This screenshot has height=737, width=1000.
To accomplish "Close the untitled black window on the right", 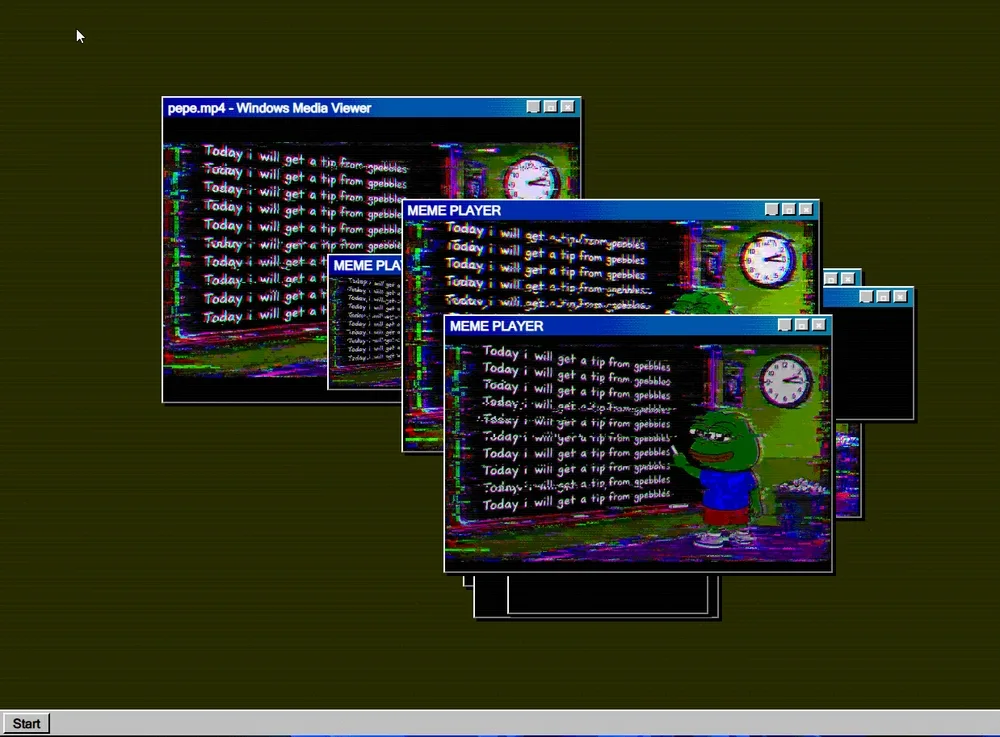I will pos(900,296).
